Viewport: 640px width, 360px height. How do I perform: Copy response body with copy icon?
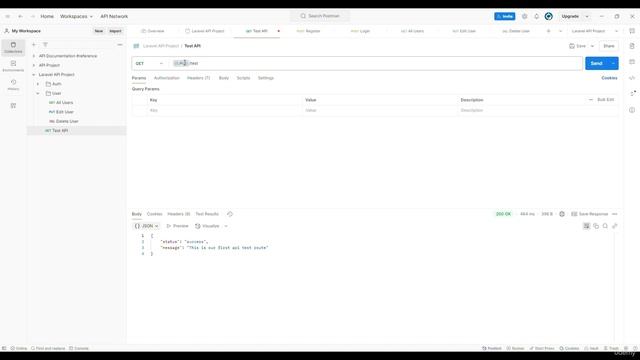click(x=596, y=226)
